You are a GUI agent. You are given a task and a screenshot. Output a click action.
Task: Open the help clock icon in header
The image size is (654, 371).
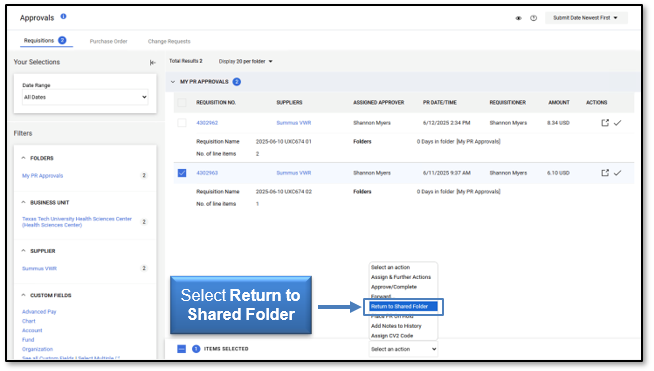(x=533, y=18)
